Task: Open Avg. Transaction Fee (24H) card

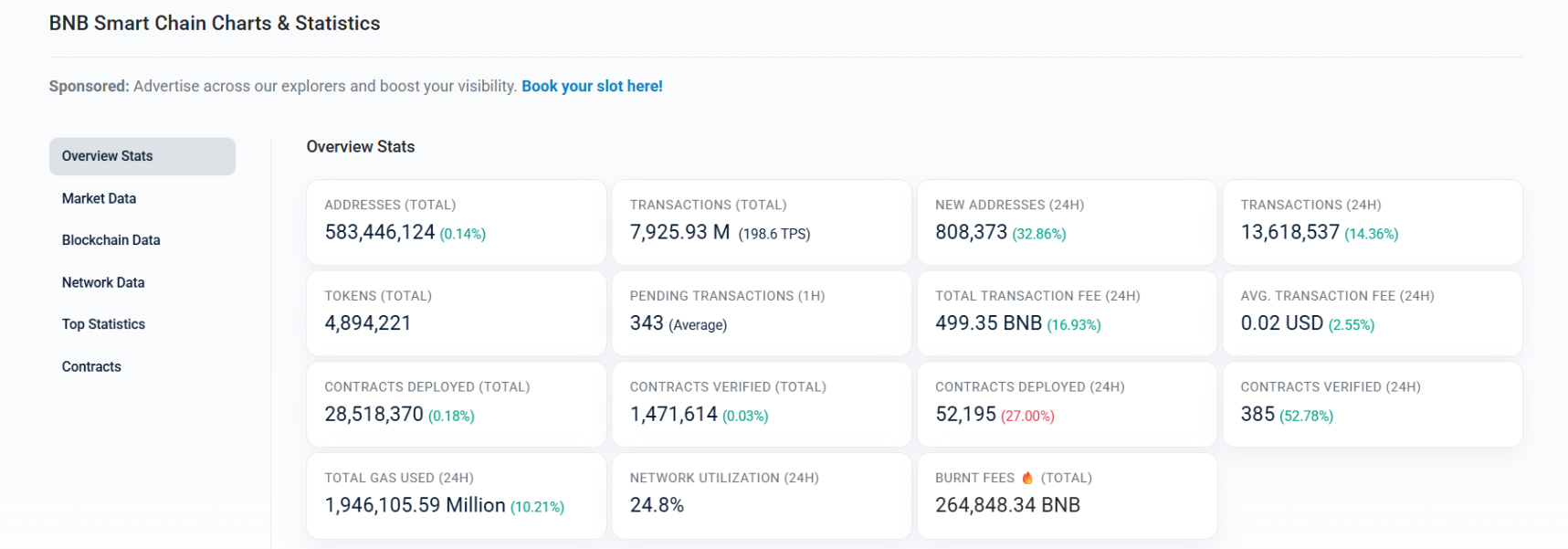Action: pos(1373,313)
